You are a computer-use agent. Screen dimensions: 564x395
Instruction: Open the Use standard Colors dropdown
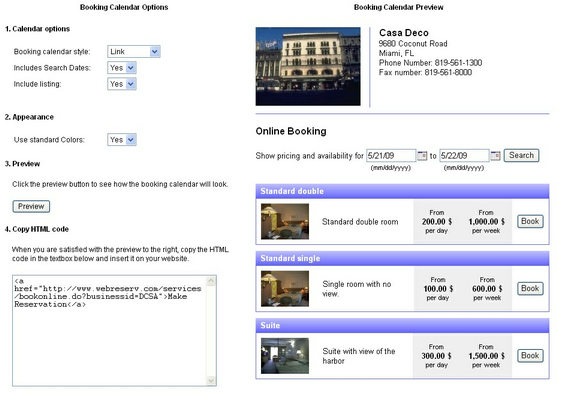tap(122, 140)
